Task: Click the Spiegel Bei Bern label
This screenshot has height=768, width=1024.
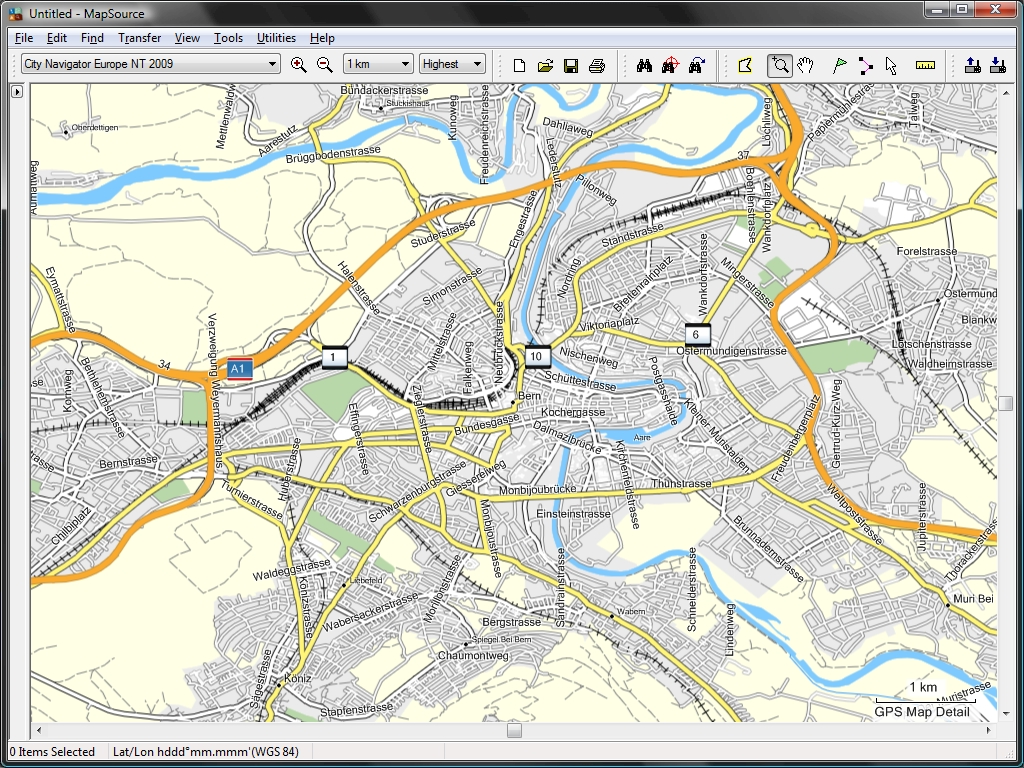Action: (502, 639)
